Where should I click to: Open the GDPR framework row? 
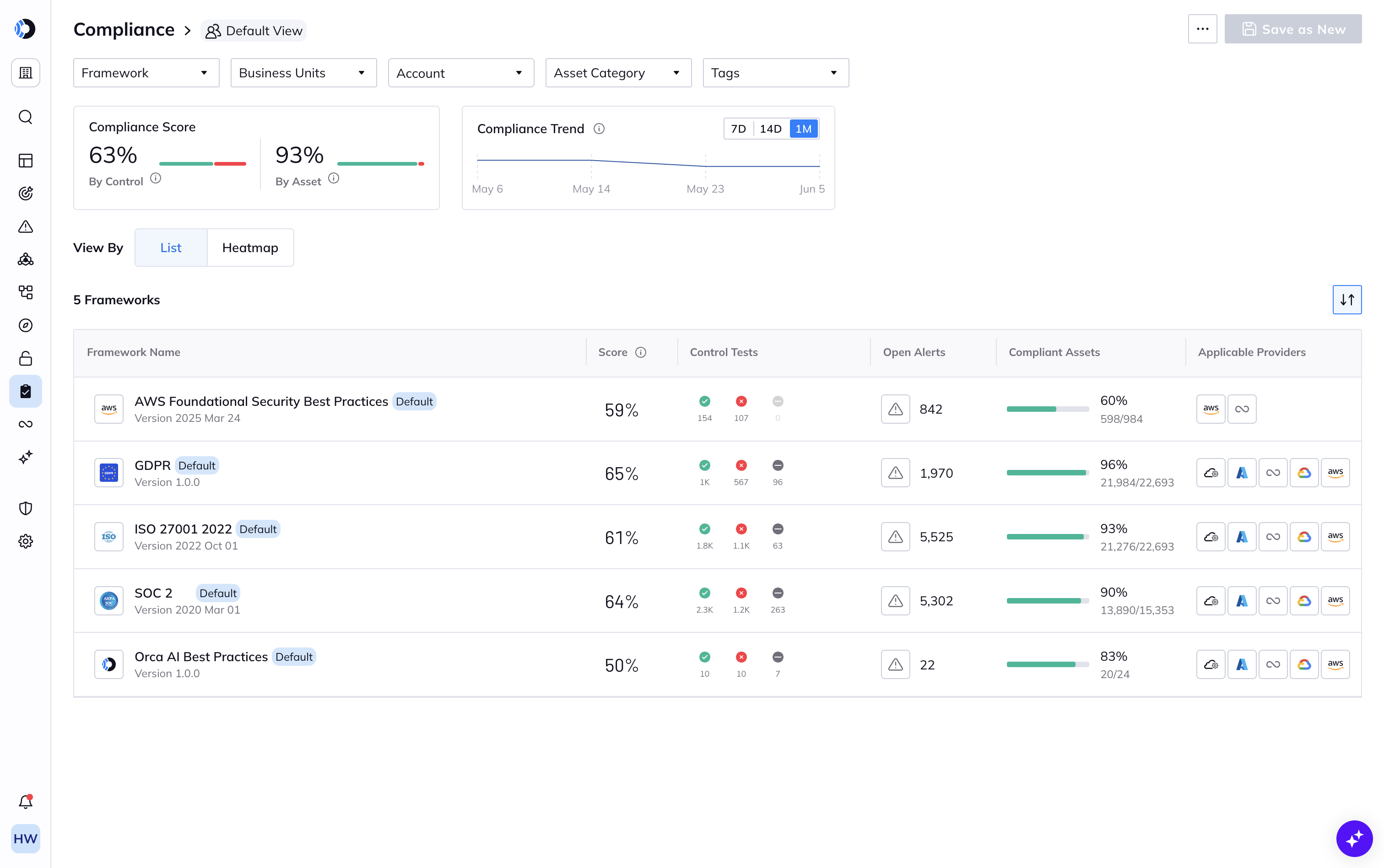coord(717,473)
